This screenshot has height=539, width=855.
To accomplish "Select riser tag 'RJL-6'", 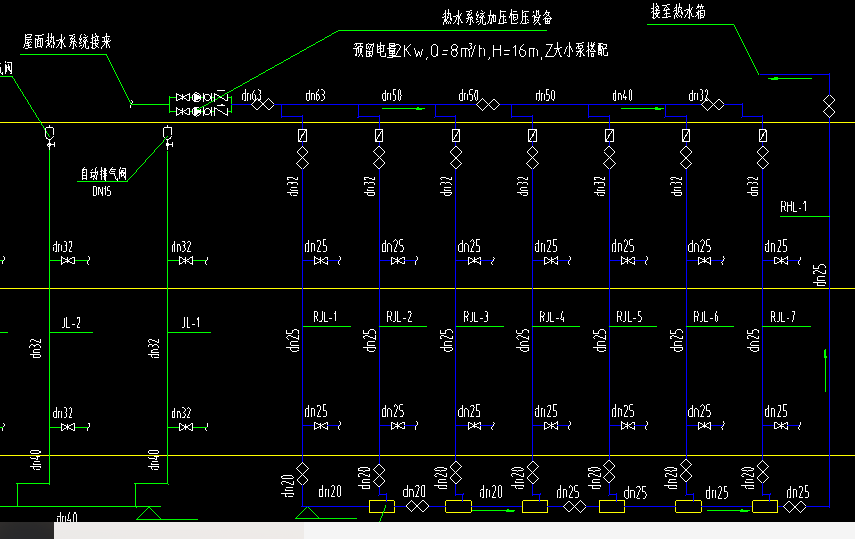I will pos(706,317).
